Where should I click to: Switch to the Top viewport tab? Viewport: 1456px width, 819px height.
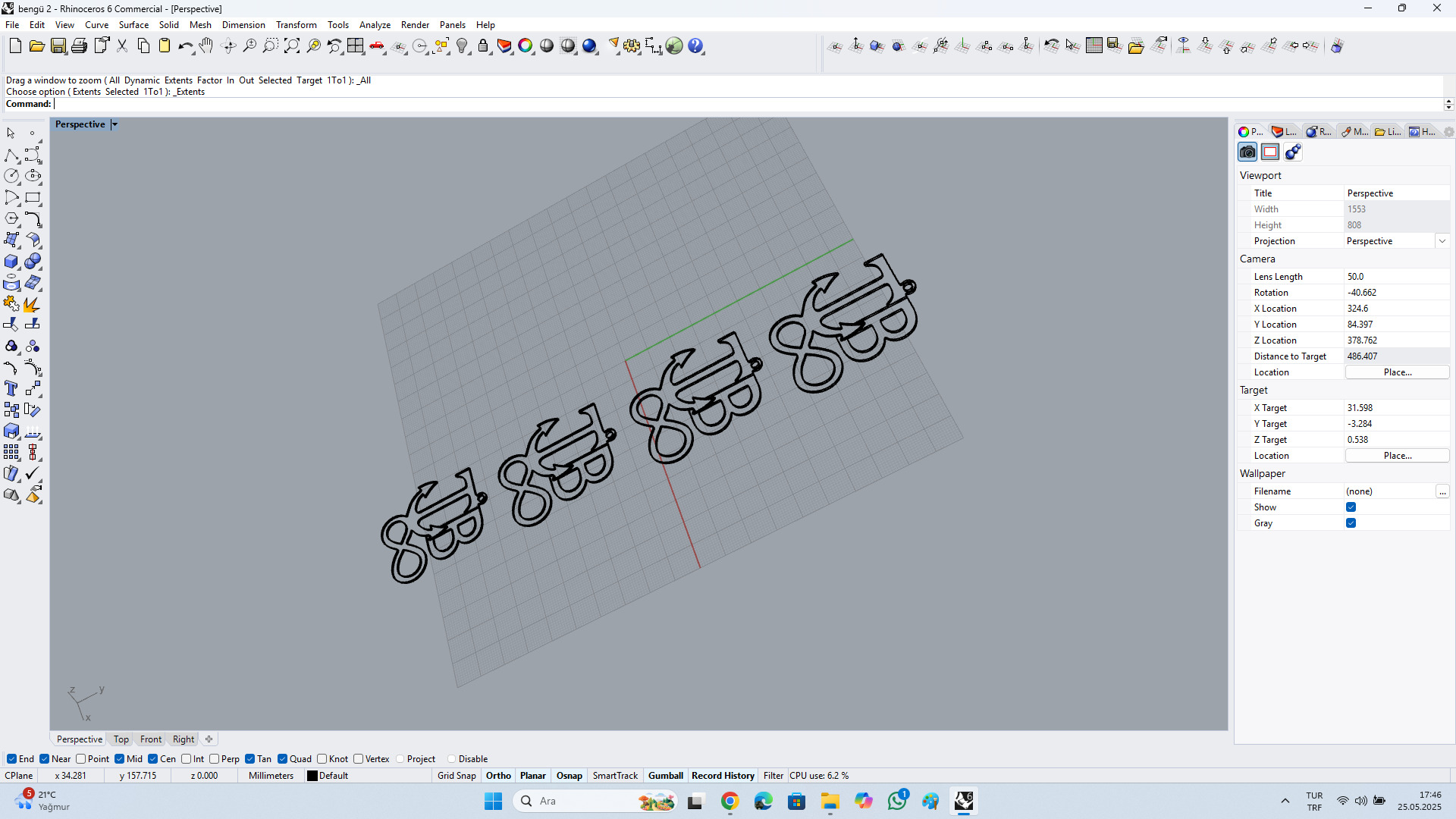point(121,739)
